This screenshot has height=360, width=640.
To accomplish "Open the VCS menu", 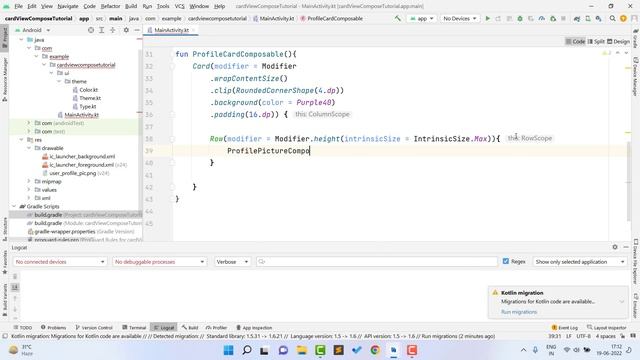I will pos(180,6).
